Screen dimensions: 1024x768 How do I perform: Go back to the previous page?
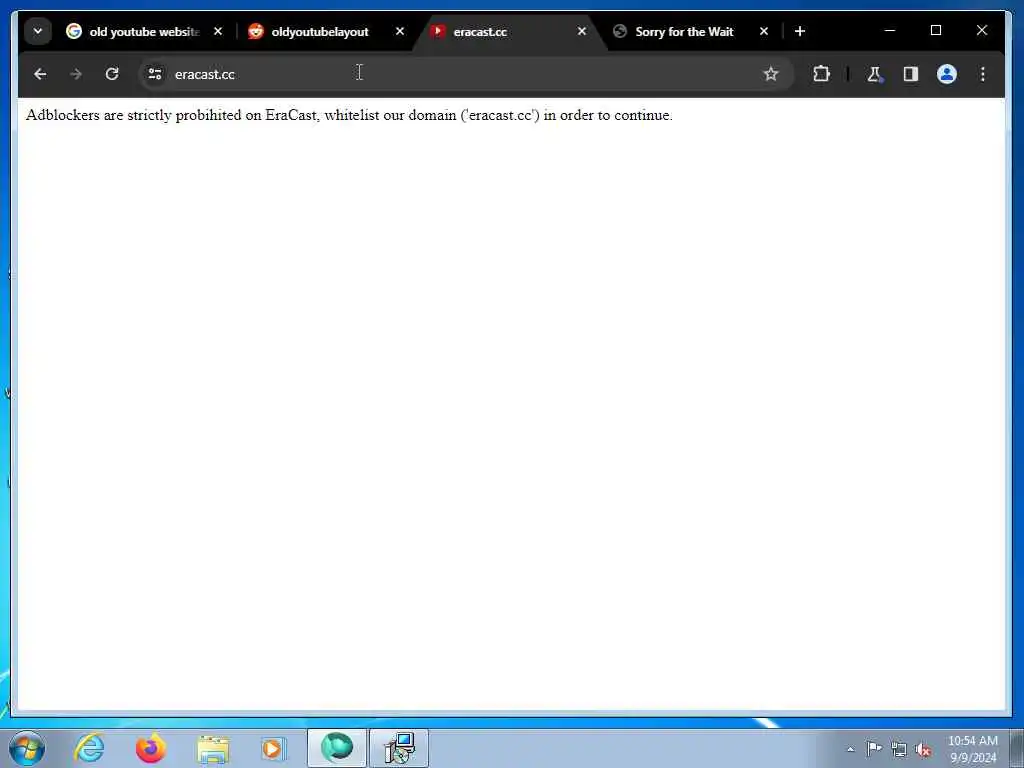40,74
